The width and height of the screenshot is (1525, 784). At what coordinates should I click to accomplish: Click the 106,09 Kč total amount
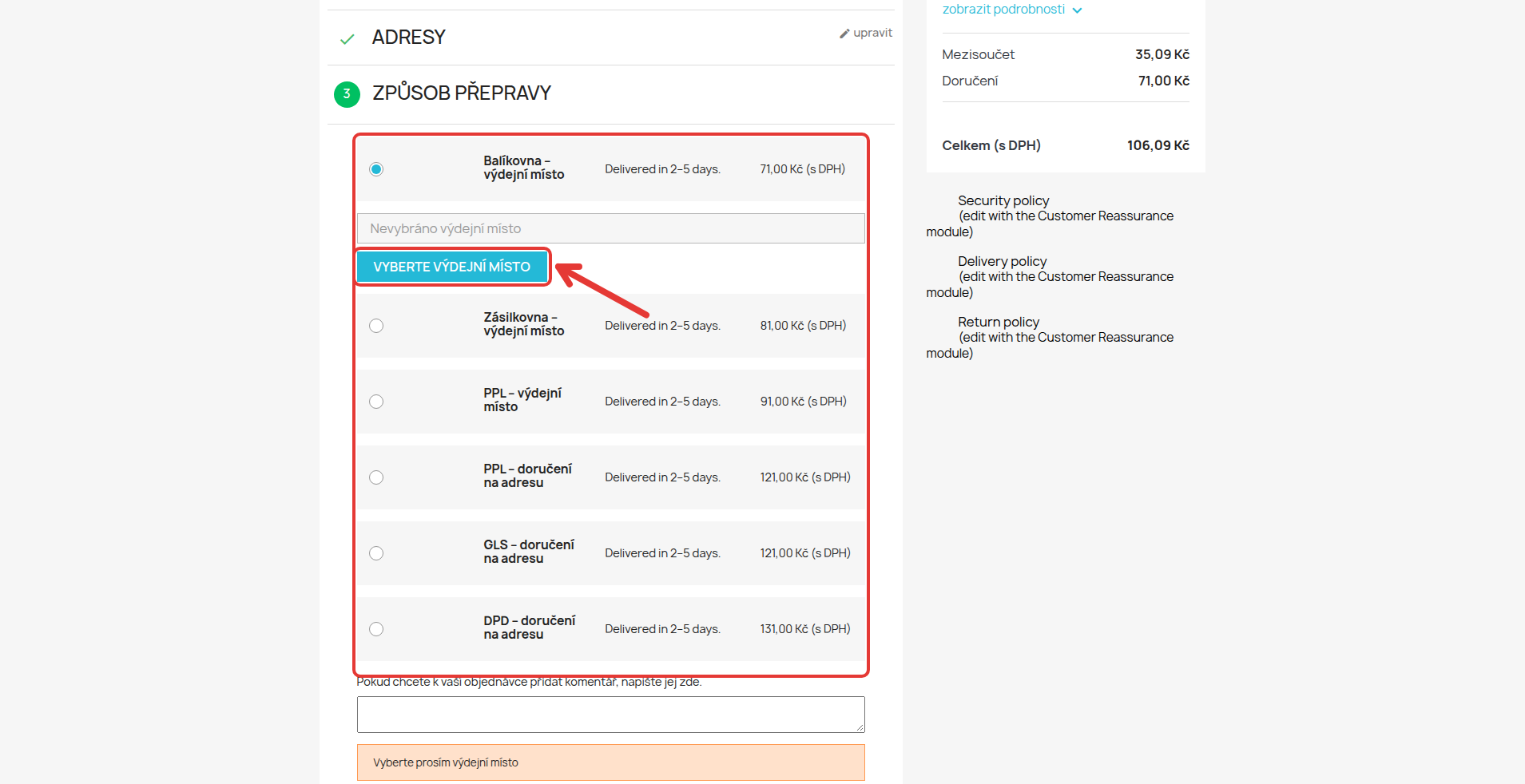coord(1158,145)
